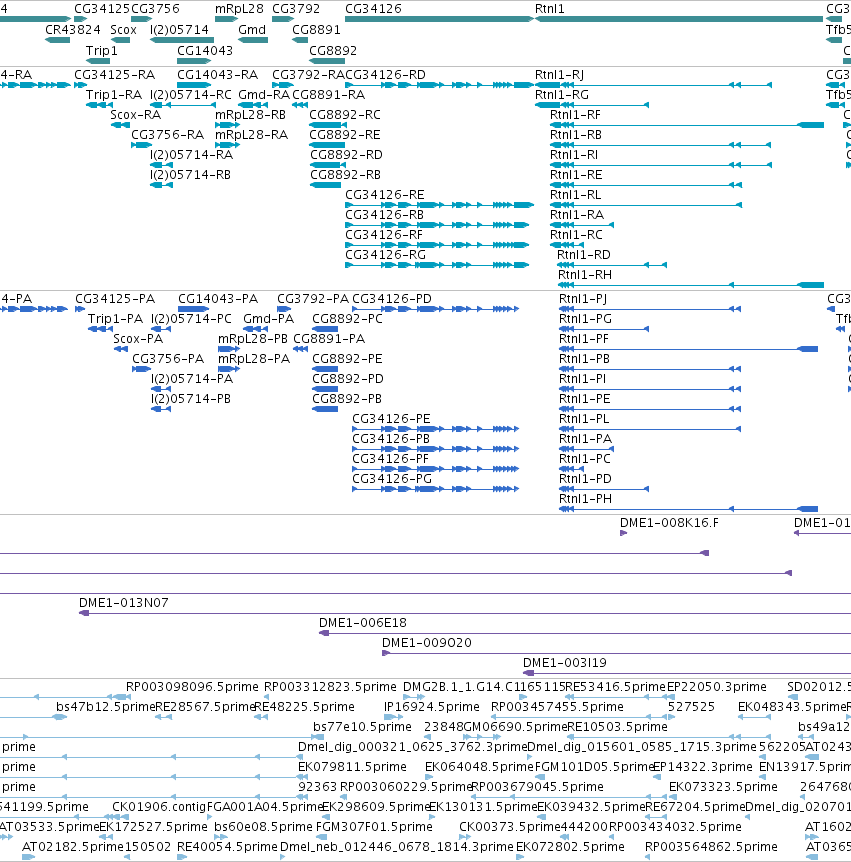Select BAC clone DME1-003I19 label
This screenshot has width=851, height=862.
565,663
